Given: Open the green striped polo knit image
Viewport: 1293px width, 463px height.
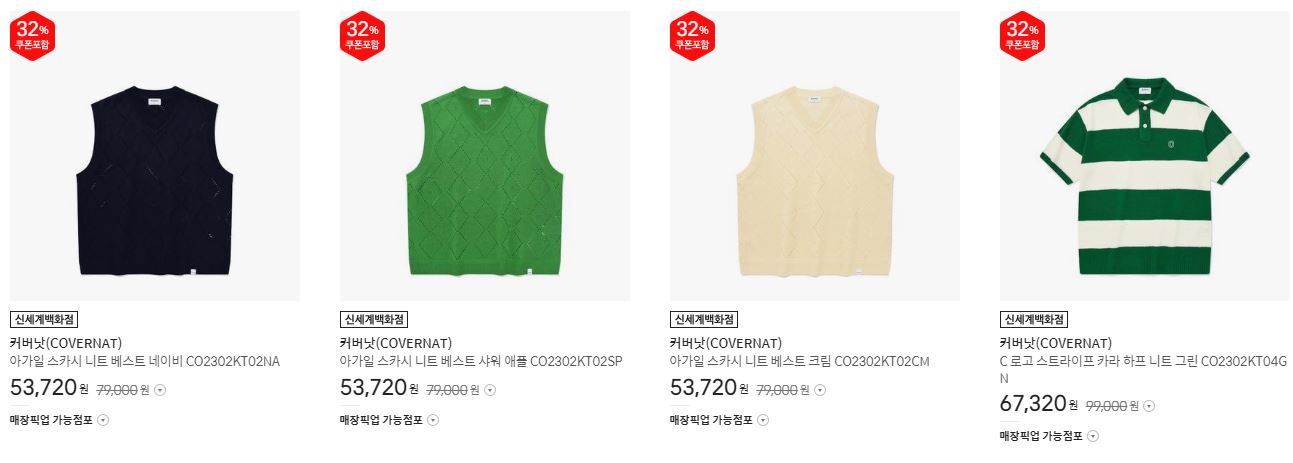Looking at the screenshot, I should click(1145, 156).
